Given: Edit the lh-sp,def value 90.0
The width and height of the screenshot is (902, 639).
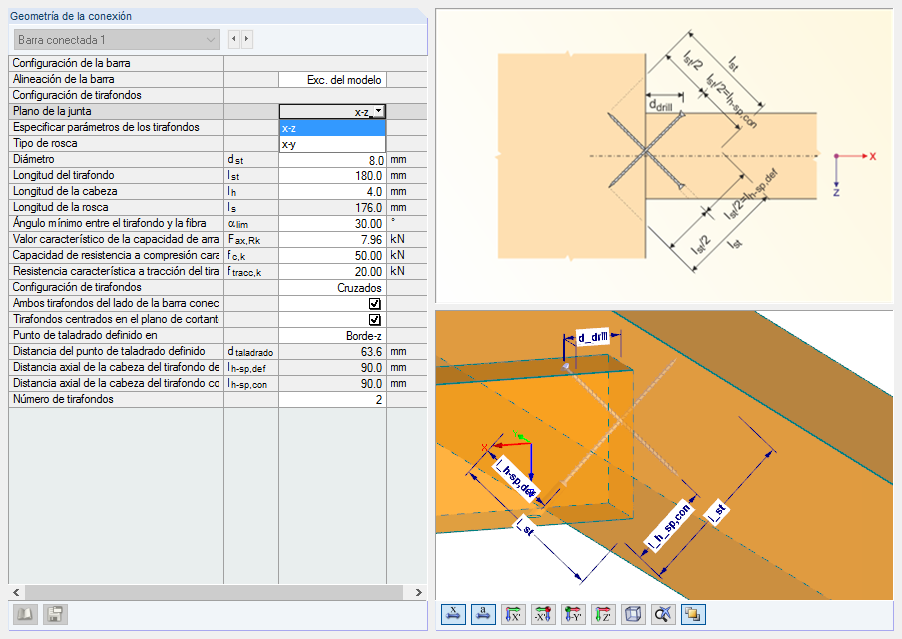Looking at the screenshot, I should [332, 368].
